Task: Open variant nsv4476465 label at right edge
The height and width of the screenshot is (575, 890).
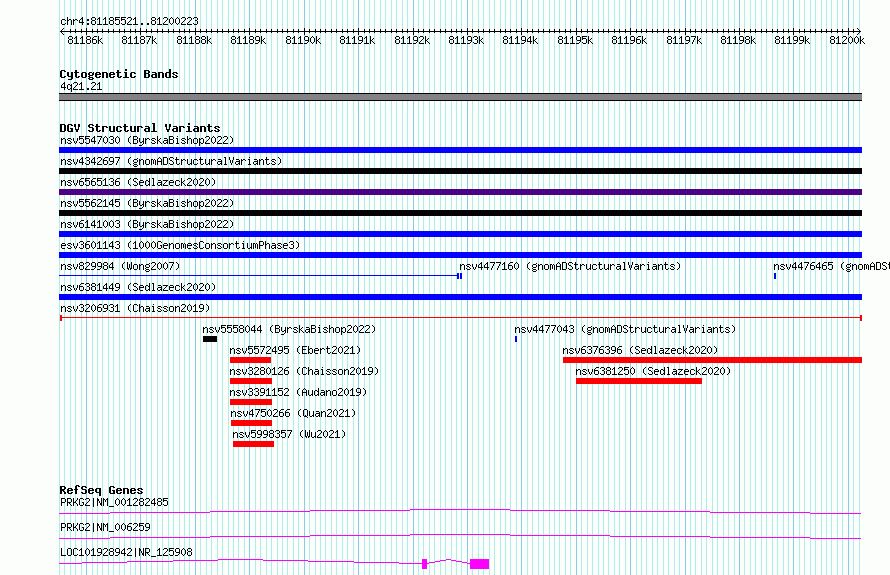Action: coord(831,266)
